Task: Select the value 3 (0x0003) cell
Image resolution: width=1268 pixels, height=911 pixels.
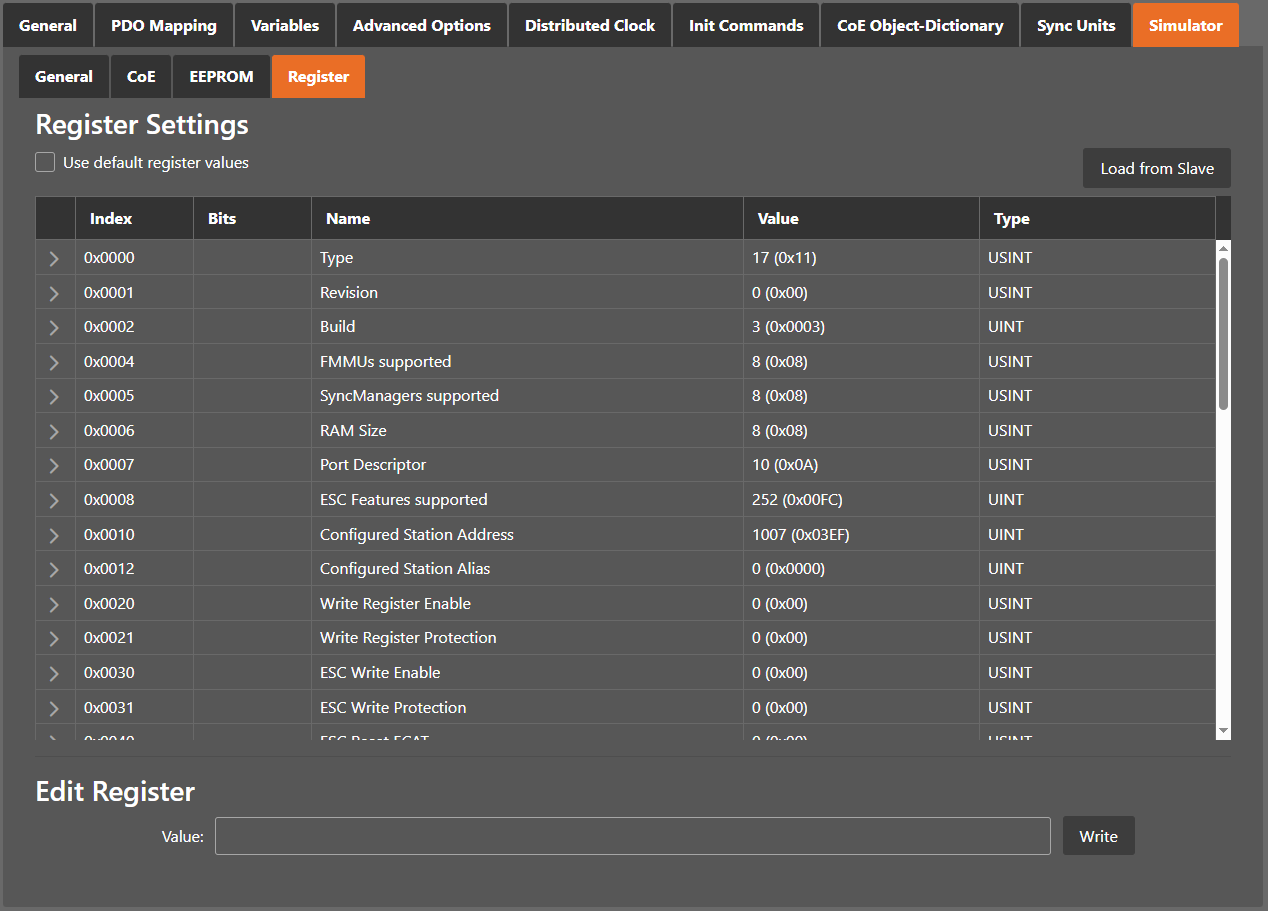Action: point(861,327)
